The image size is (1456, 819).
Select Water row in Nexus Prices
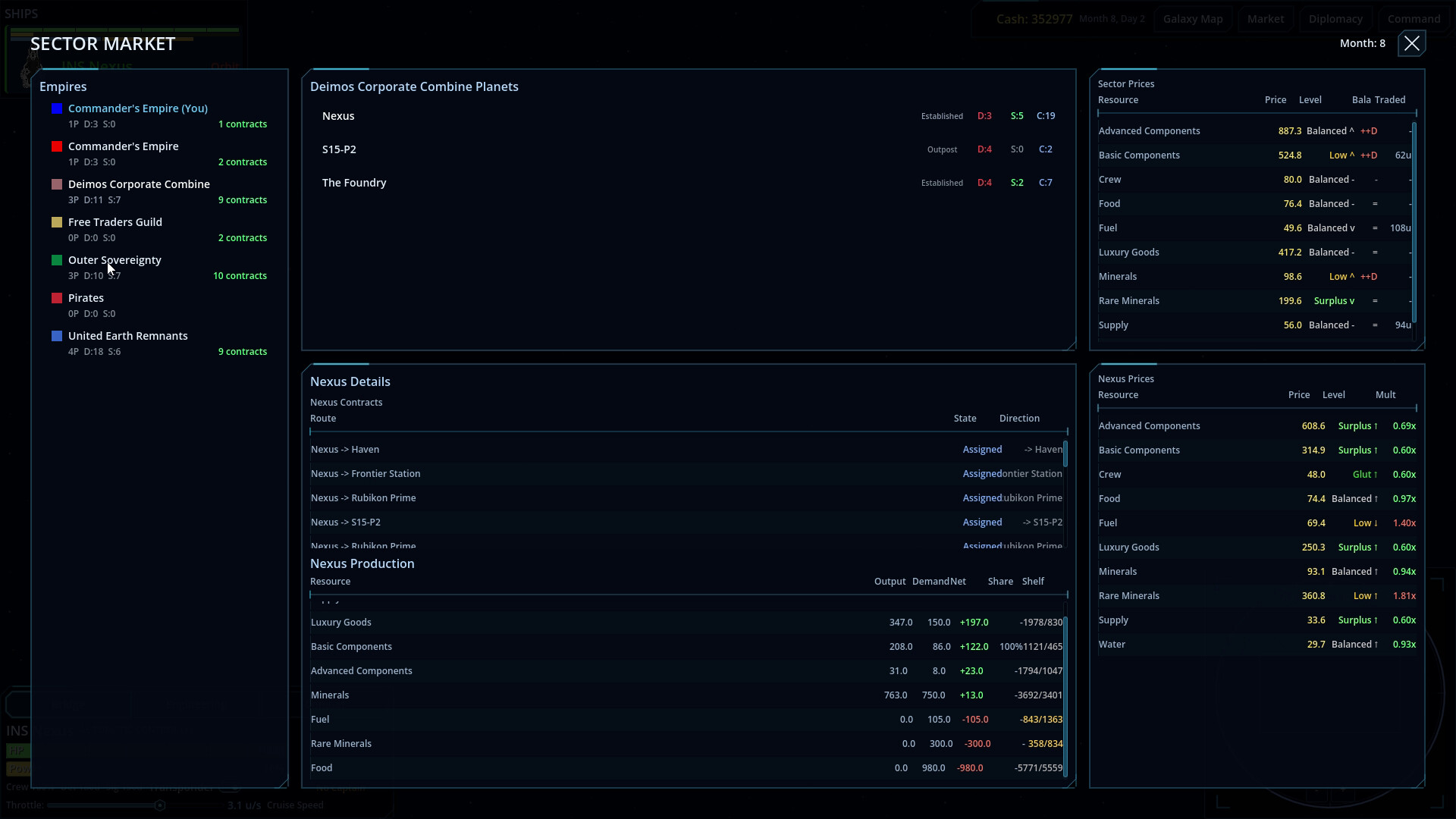point(1257,645)
